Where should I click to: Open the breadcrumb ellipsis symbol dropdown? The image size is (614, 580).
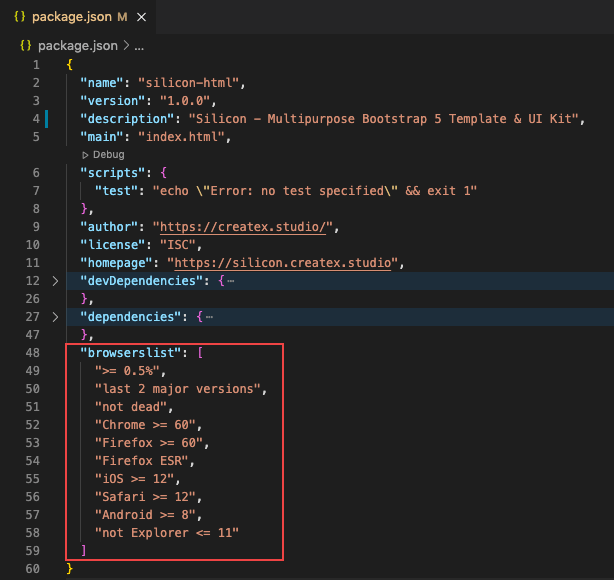tap(139, 45)
